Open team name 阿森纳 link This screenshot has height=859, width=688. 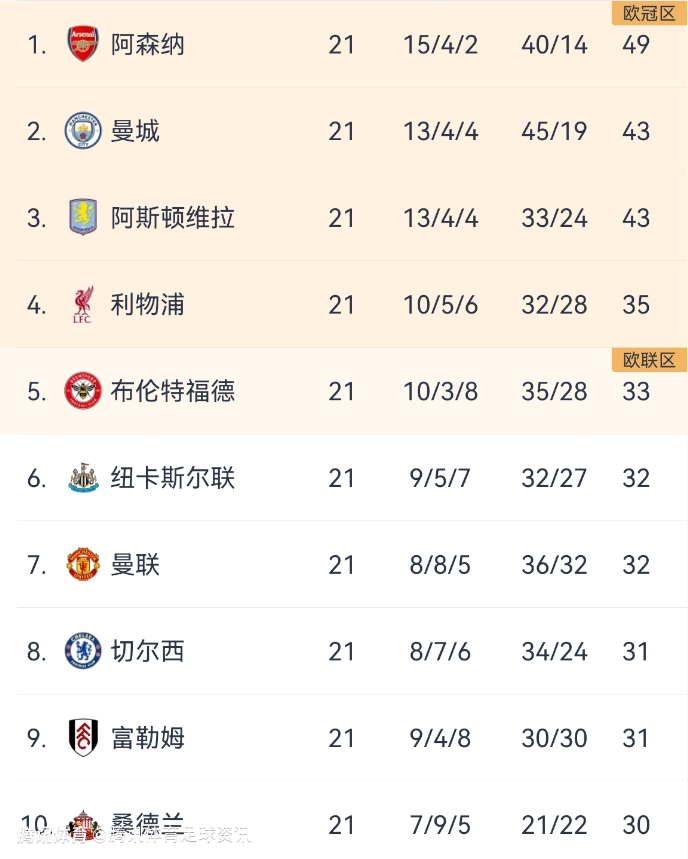click(148, 44)
